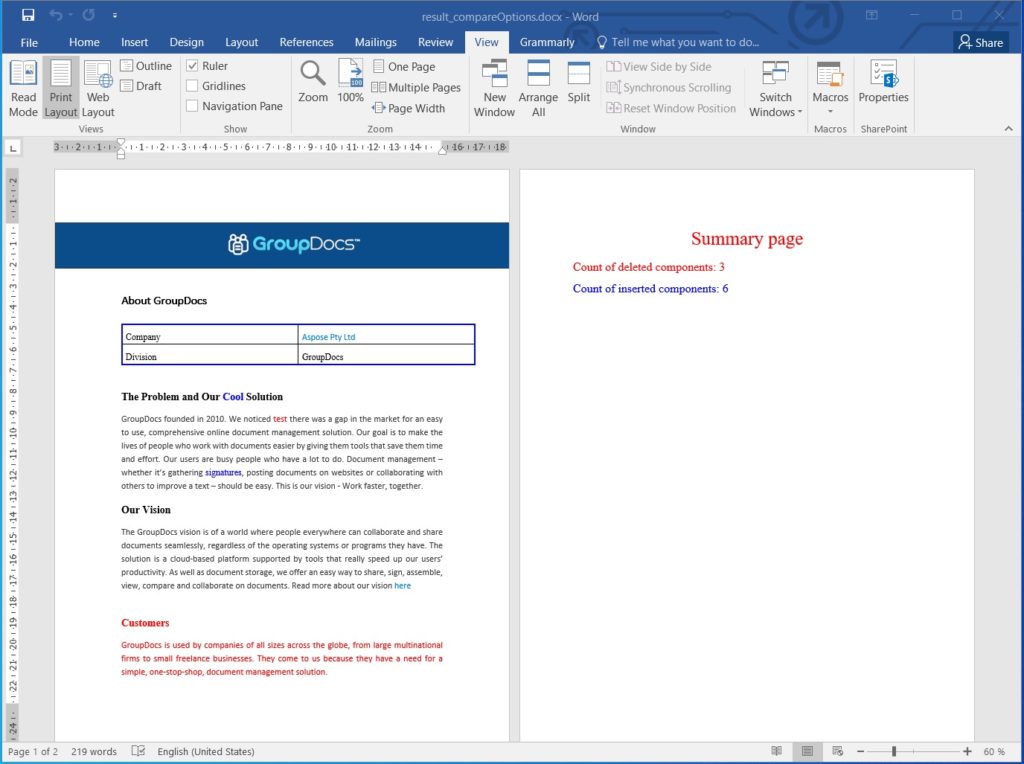Open Switch Windows dropdown

(775, 104)
